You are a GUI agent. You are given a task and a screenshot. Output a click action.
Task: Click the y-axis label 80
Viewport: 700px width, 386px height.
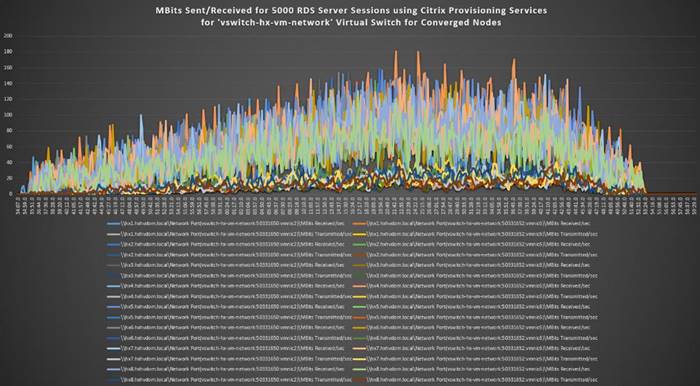tap(8, 131)
